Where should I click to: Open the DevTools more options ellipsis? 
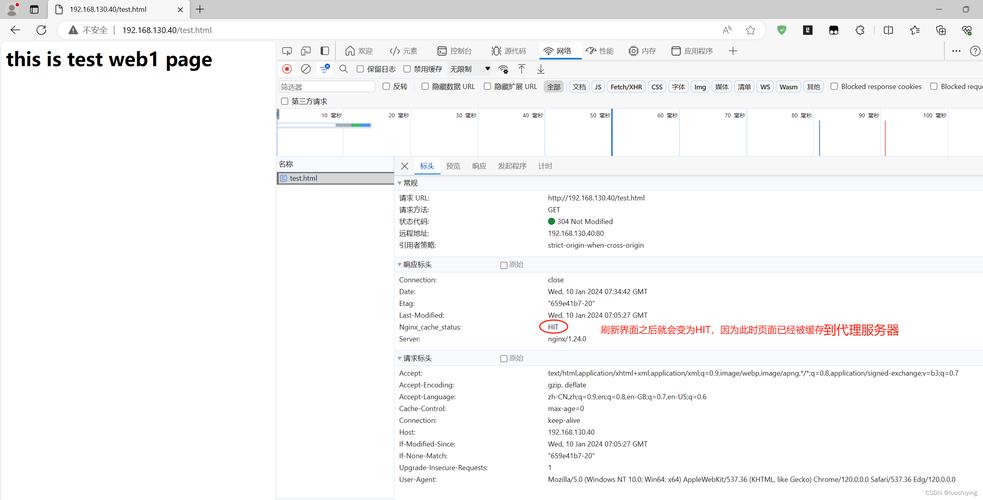[x=956, y=51]
